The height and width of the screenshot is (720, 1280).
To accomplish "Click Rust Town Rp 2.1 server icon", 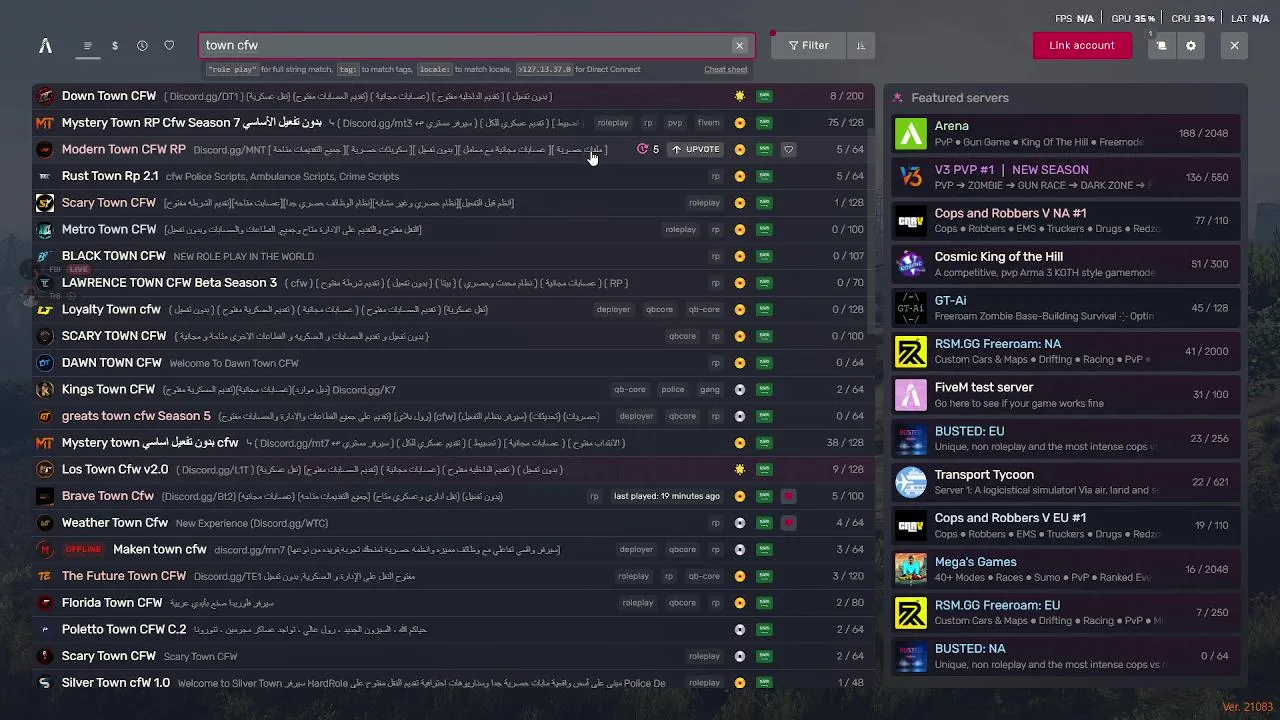I will 44,176.
